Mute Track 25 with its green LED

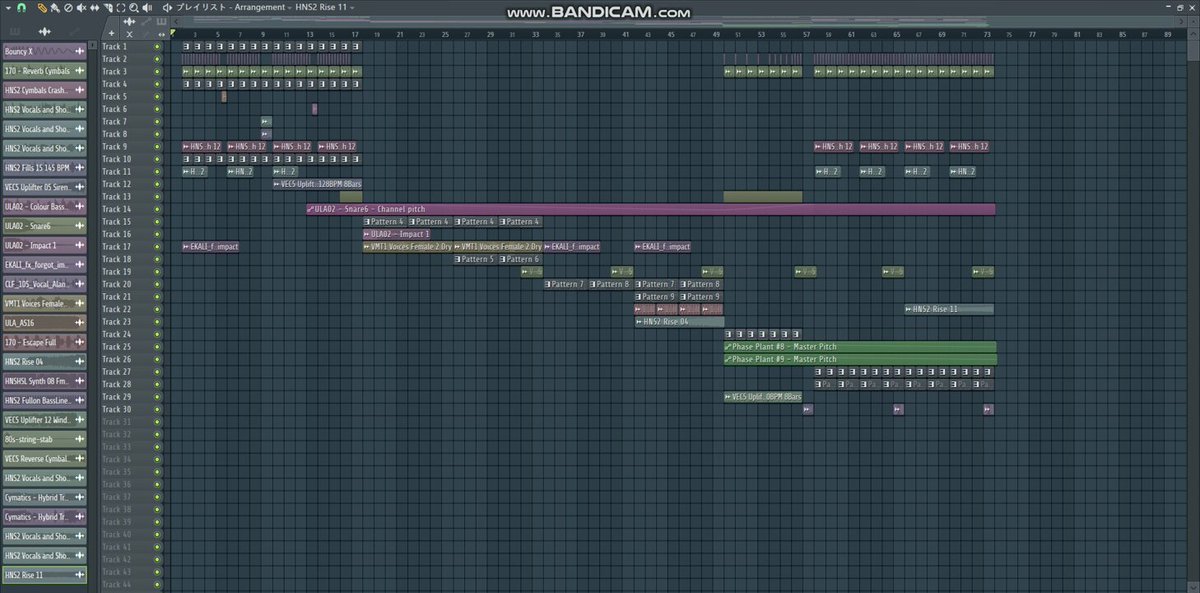tap(157, 347)
